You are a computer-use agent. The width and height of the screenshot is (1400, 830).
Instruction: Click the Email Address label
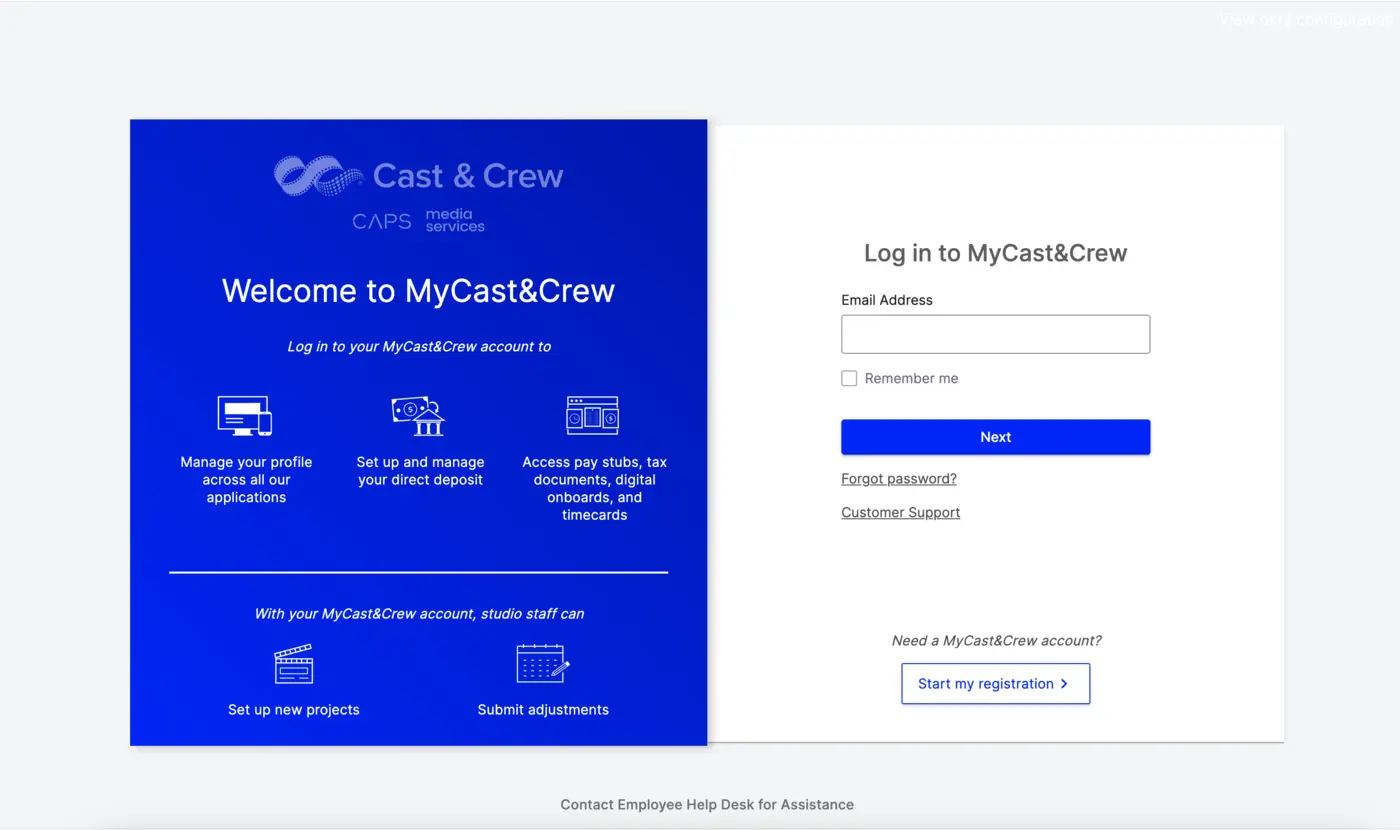point(886,299)
